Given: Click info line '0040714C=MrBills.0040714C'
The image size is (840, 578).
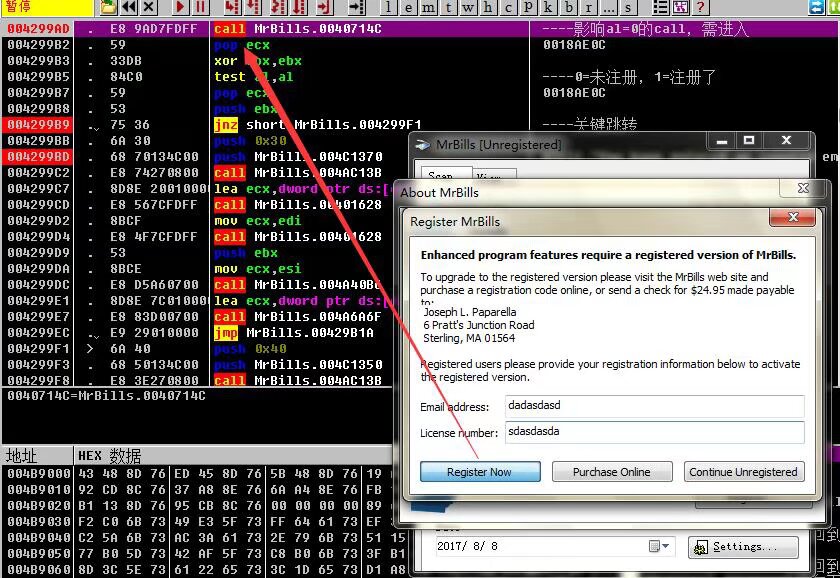Looking at the screenshot, I should tap(107, 396).
